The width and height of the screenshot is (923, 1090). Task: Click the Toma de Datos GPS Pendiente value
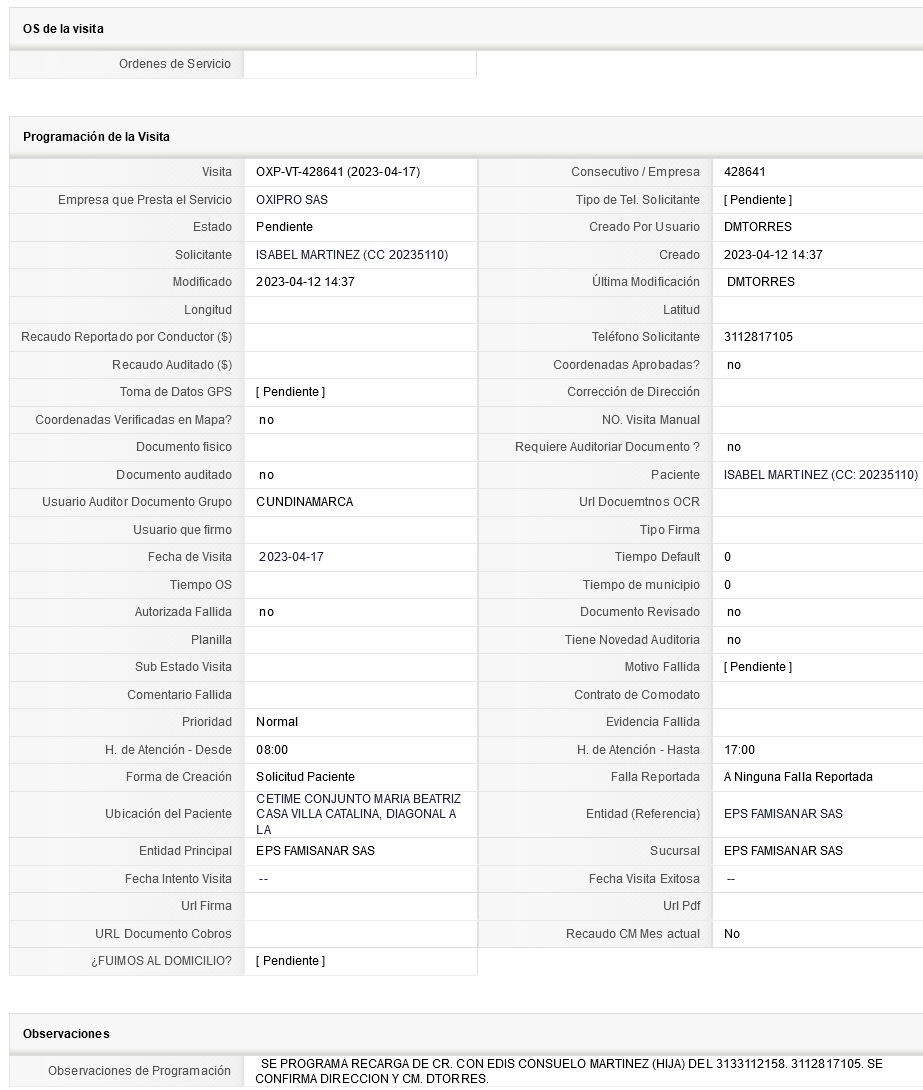tap(290, 392)
